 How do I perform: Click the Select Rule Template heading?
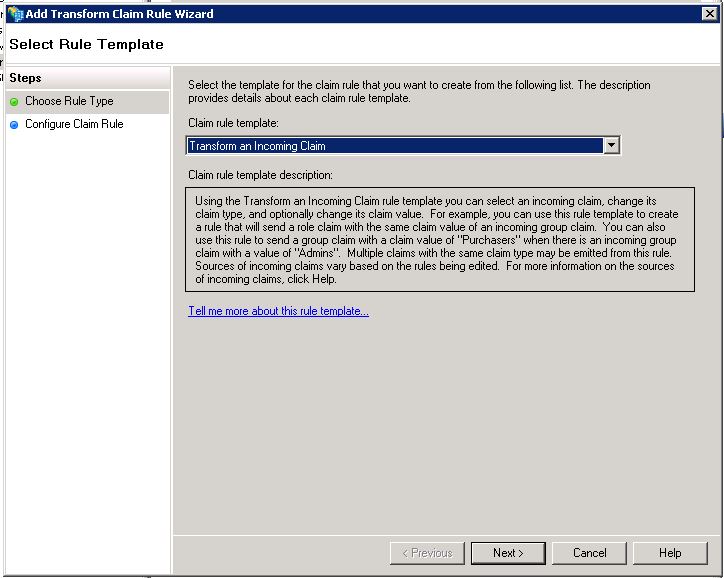86,44
